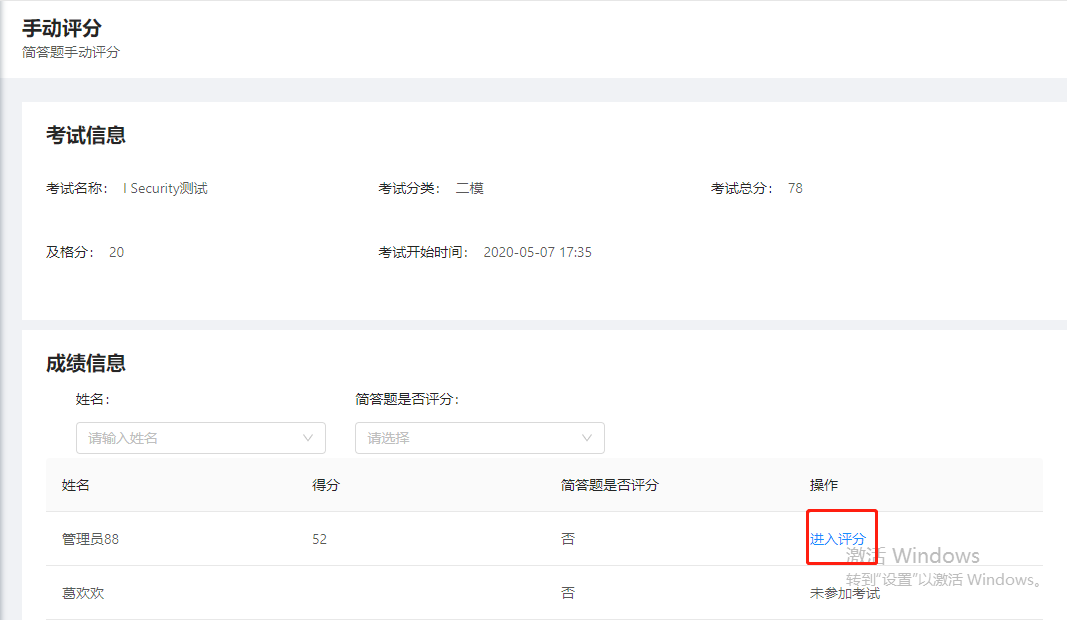Click the 考试信息 section heading

(x=86, y=135)
